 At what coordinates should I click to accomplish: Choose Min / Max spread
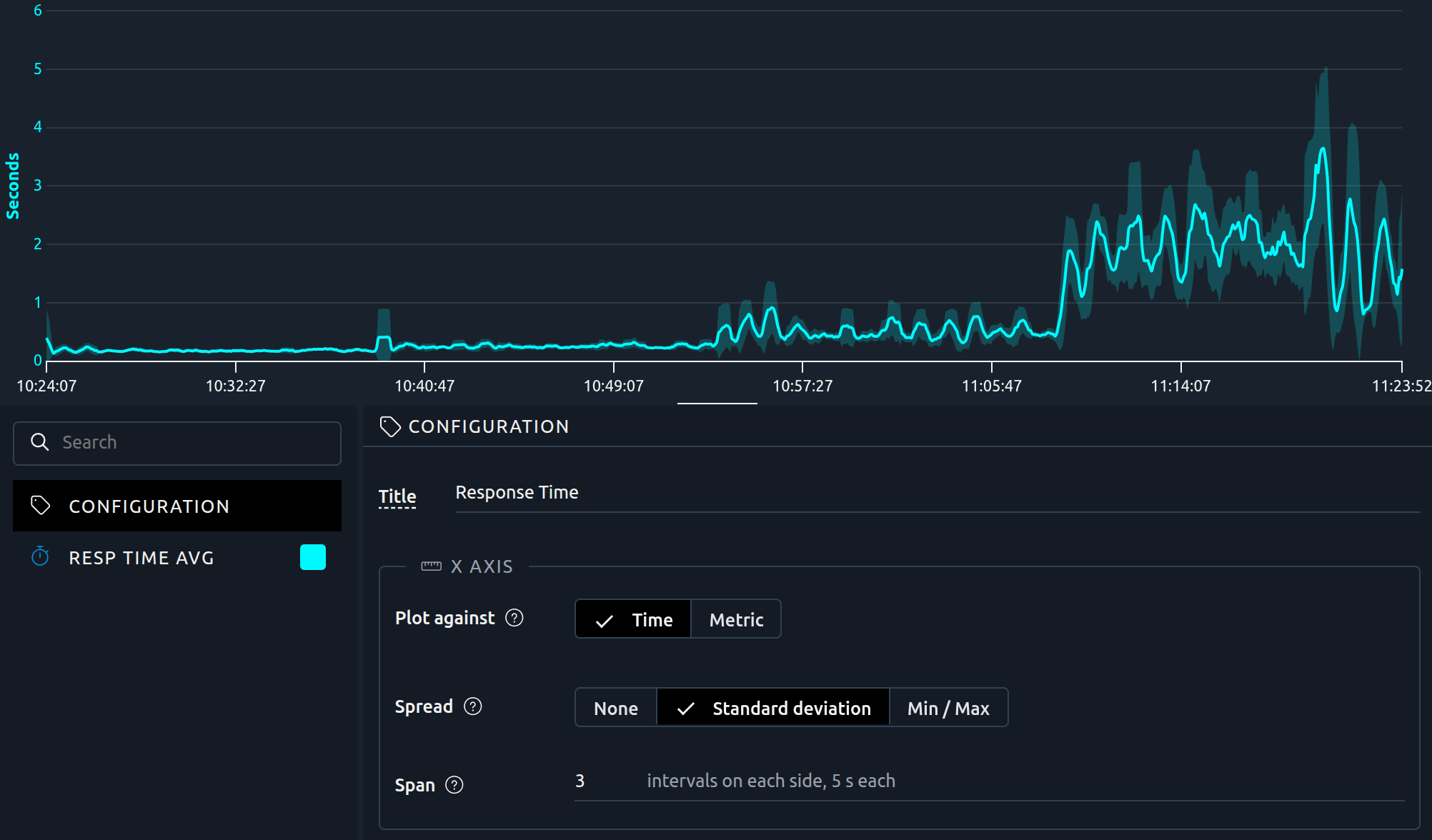949,708
